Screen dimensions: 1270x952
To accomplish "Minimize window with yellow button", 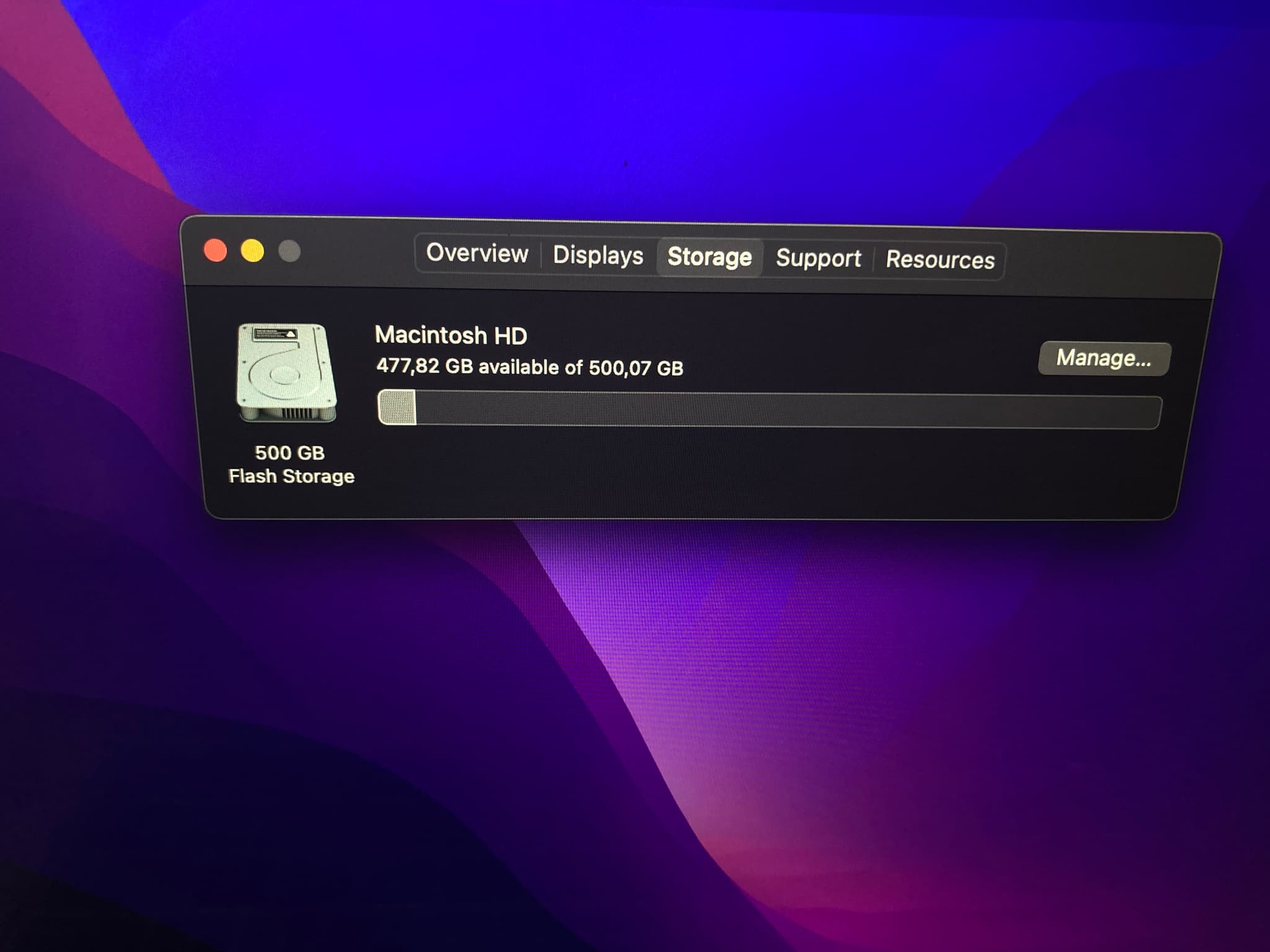I will click(x=252, y=251).
